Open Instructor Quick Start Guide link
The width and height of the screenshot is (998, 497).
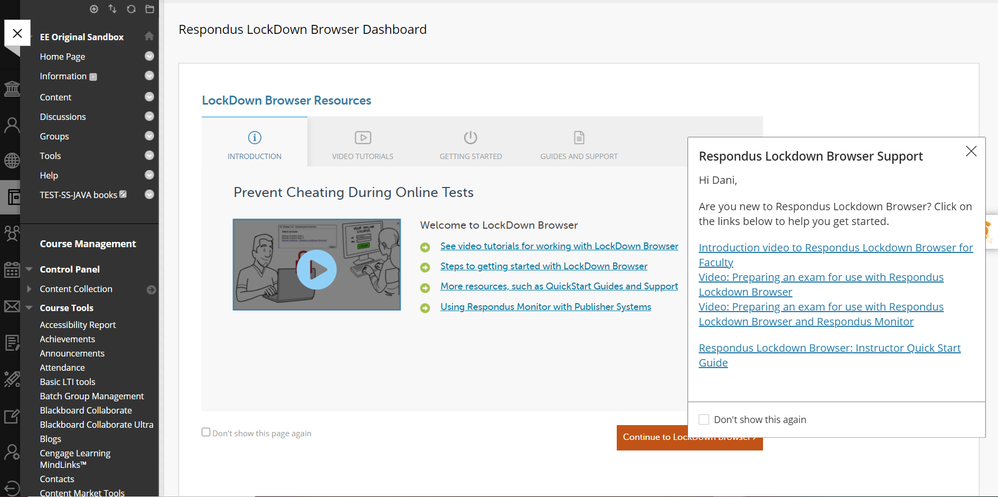tap(829, 355)
